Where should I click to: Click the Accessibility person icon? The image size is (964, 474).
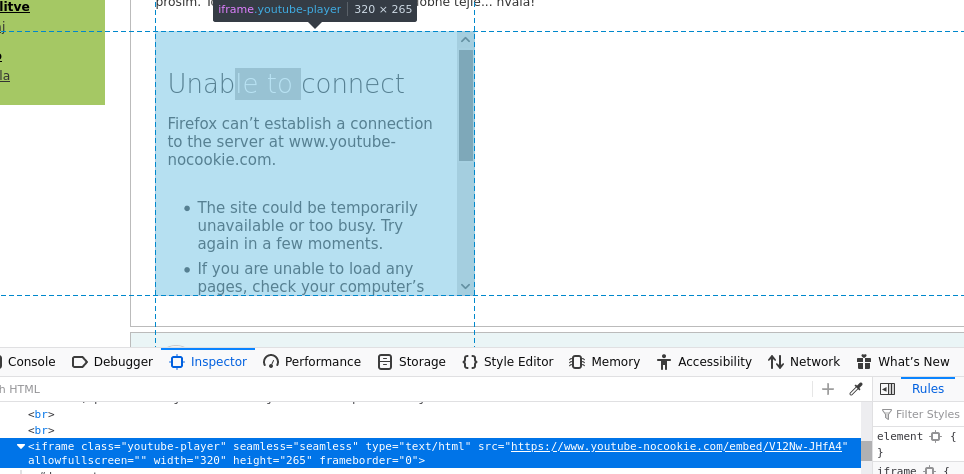(x=663, y=362)
